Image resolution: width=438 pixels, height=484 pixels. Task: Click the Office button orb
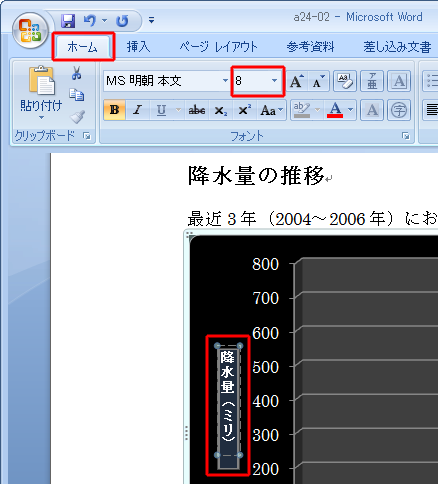[30, 30]
